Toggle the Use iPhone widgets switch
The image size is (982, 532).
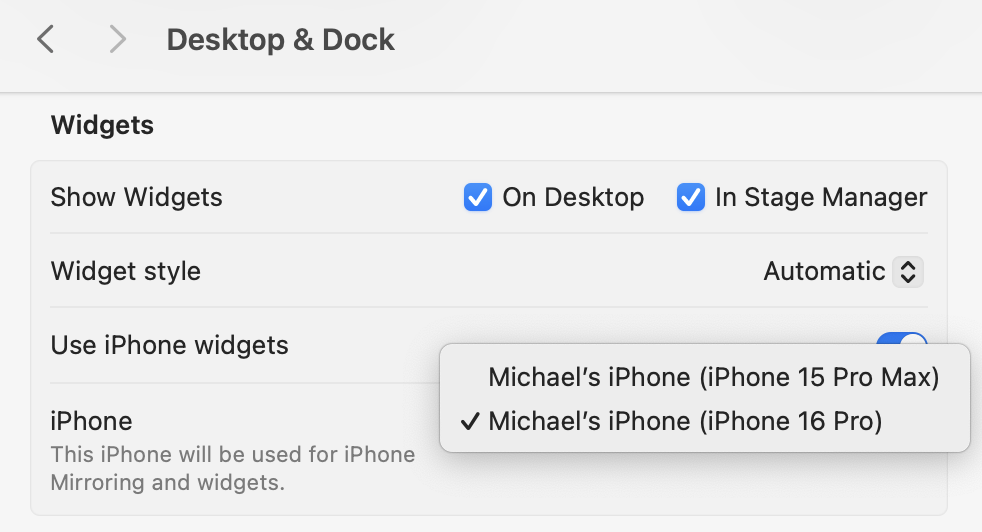pos(902,339)
